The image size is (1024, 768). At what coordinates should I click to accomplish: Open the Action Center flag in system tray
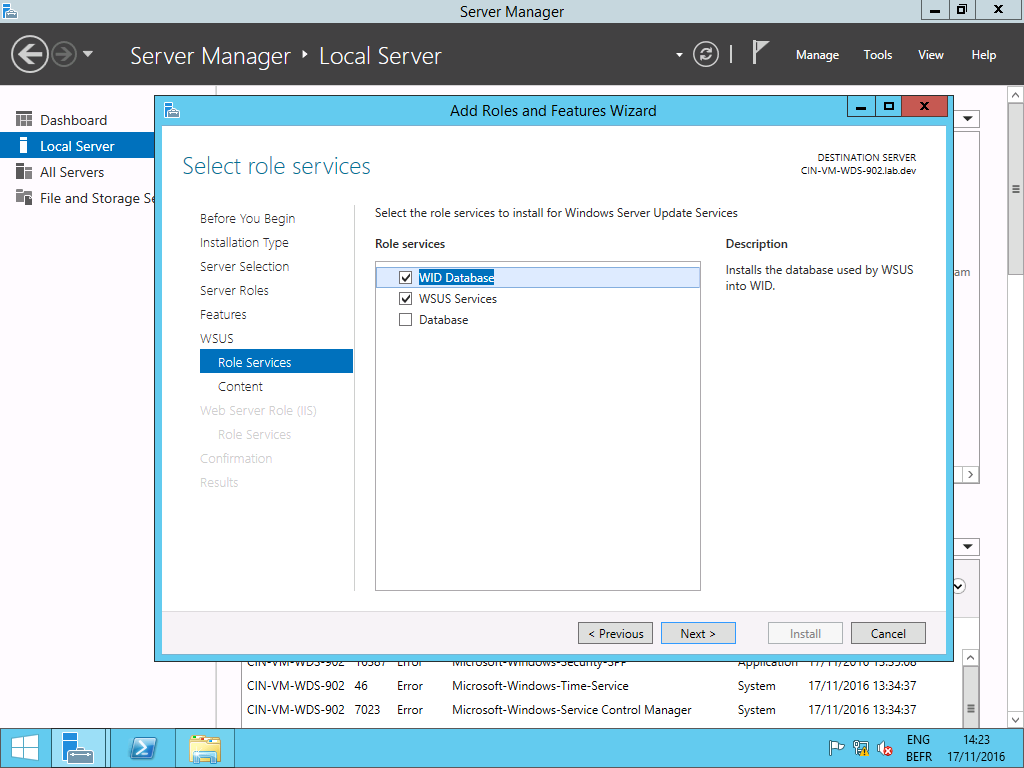tap(836, 748)
